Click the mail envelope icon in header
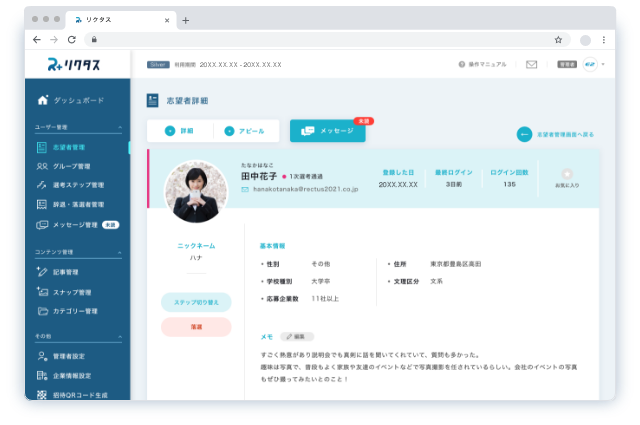Image resolution: width=640 pixels, height=425 pixels. click(532, 64)
